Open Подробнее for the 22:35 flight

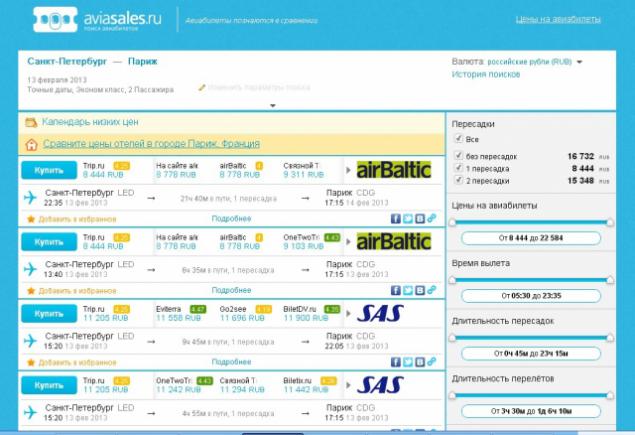coord(231,219)
